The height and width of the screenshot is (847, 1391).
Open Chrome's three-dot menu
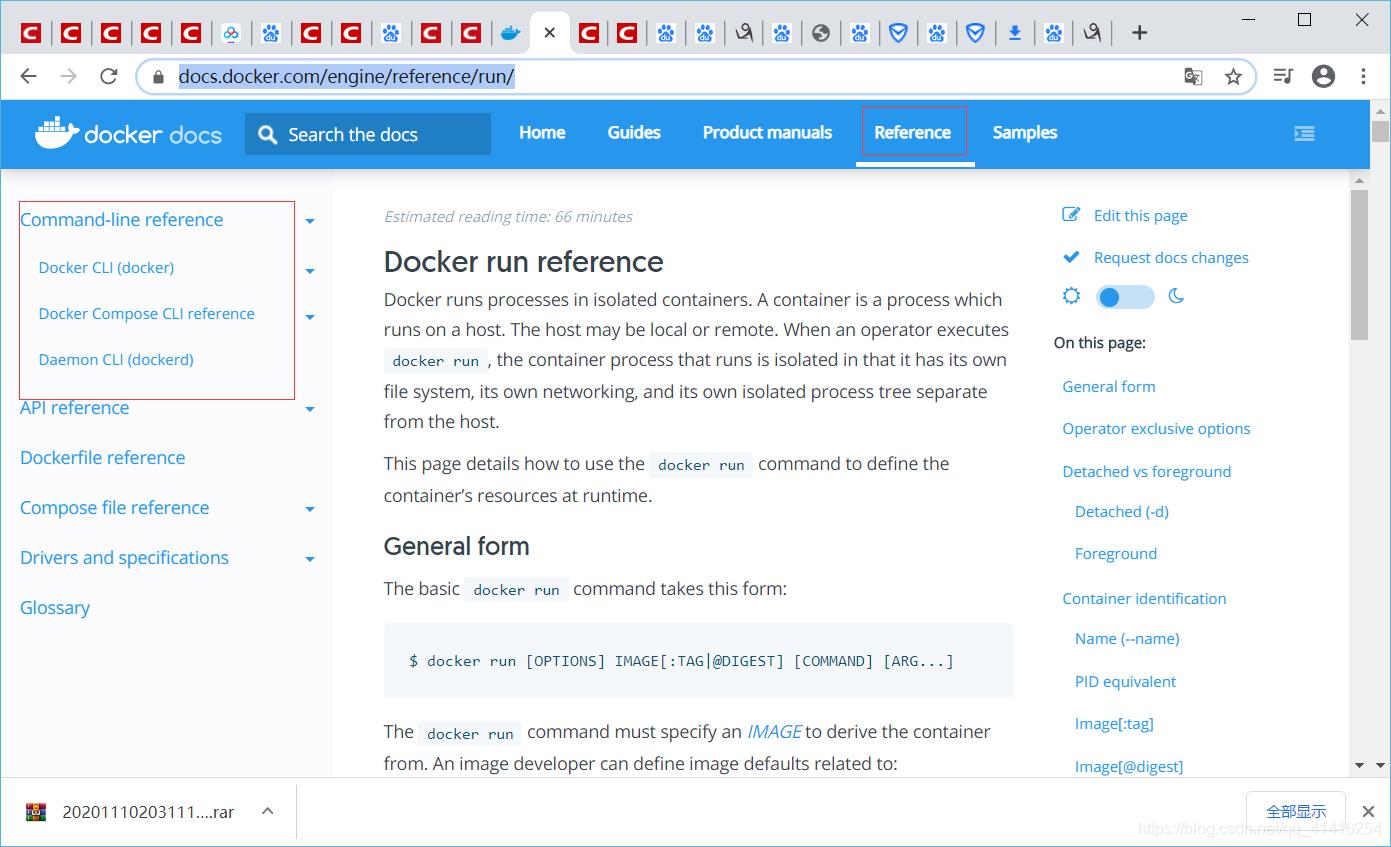point(1363,76)
